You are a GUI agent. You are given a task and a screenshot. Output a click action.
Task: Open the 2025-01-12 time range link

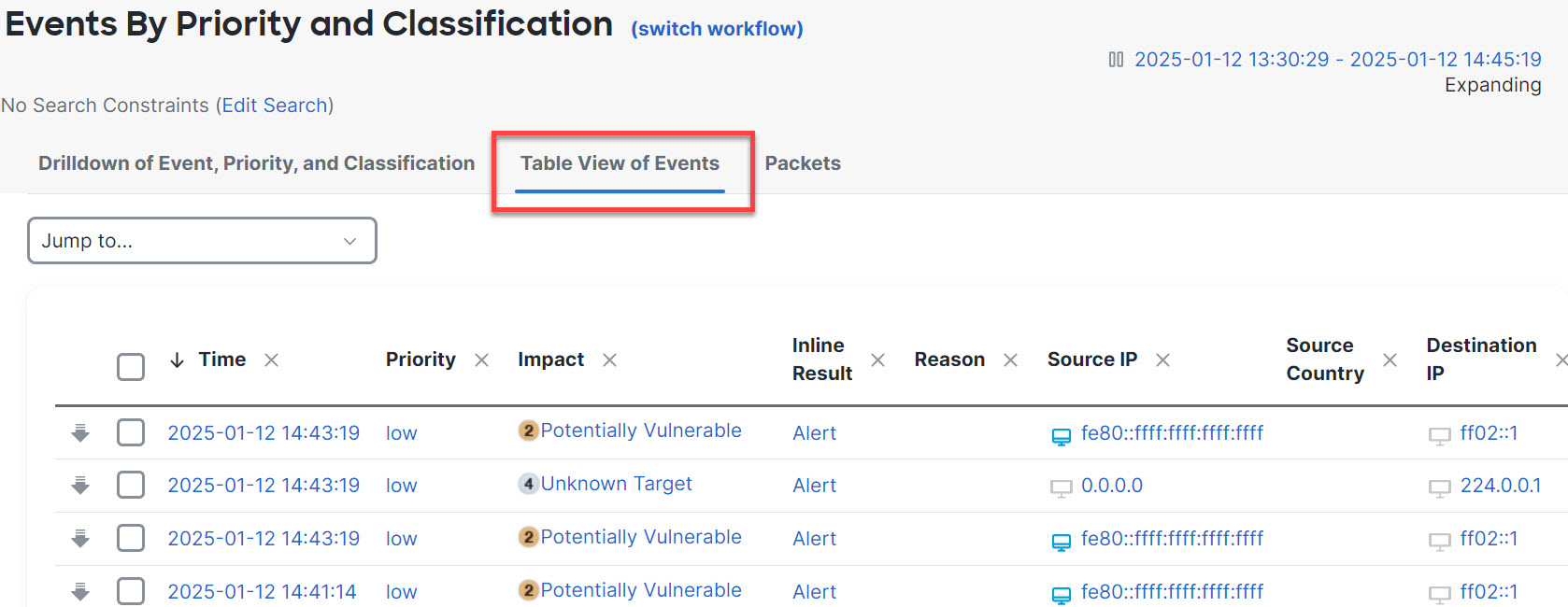[1337, 60]
